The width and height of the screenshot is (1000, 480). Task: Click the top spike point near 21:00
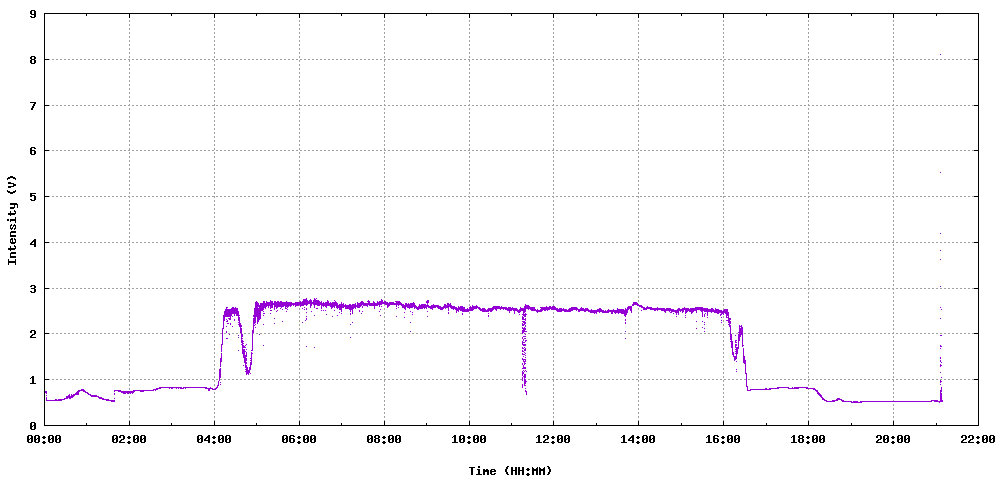[940, 55]
